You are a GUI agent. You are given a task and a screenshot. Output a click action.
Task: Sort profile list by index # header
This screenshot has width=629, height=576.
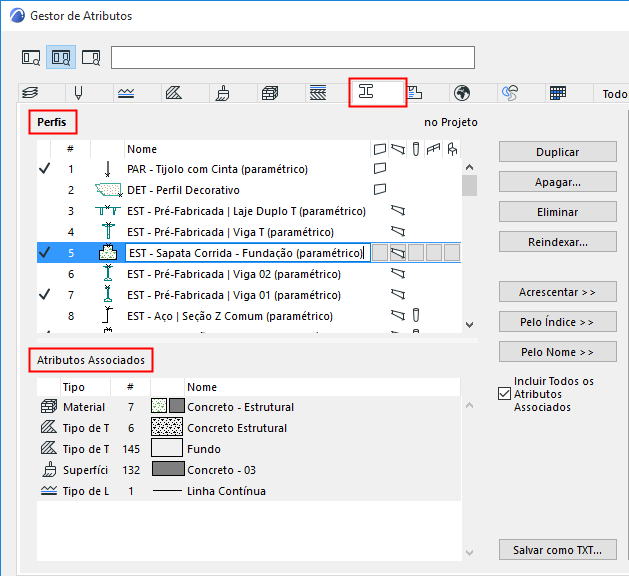coord(71,149)
